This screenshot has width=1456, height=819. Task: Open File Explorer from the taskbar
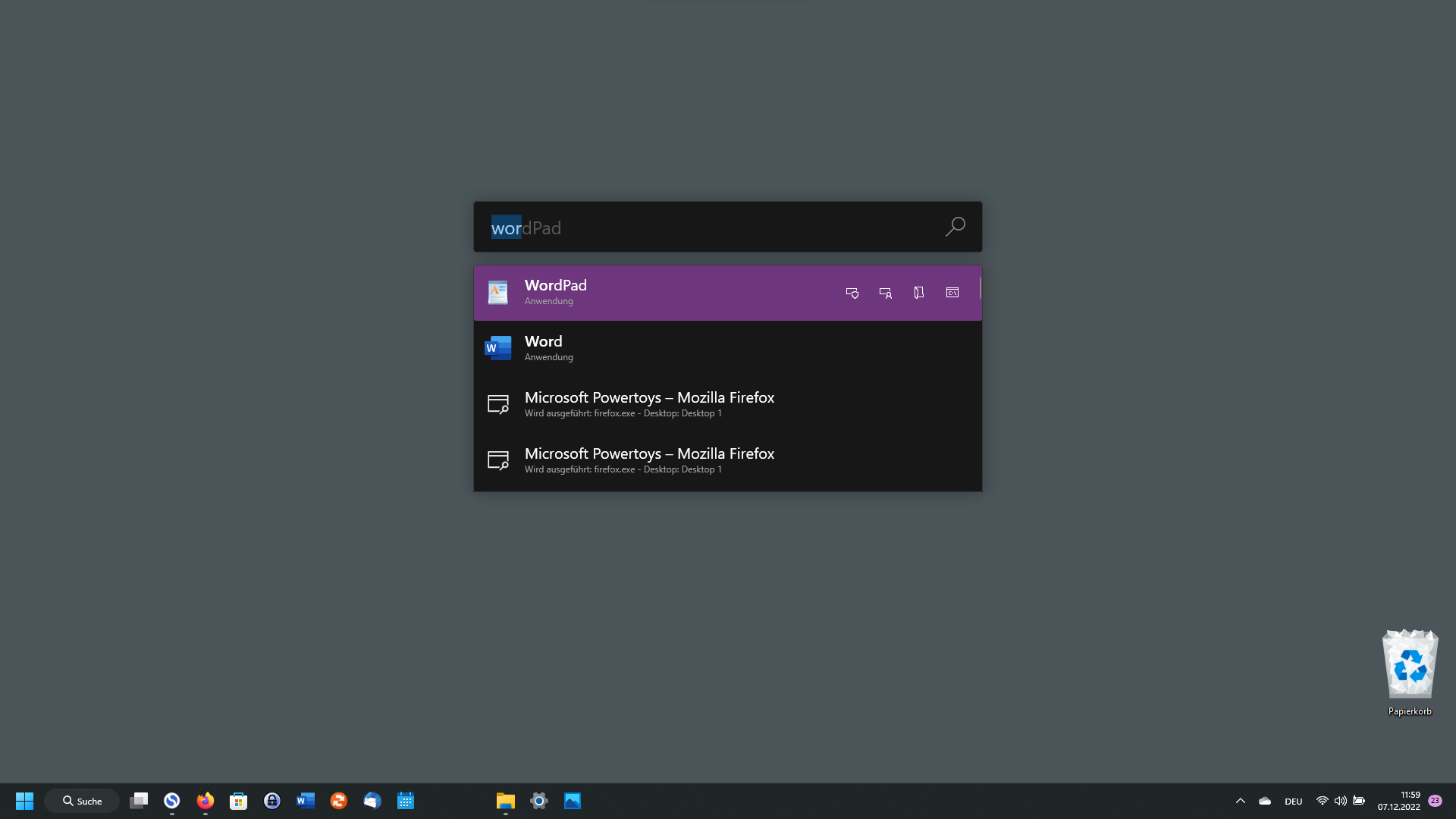[x=506, y=801]
